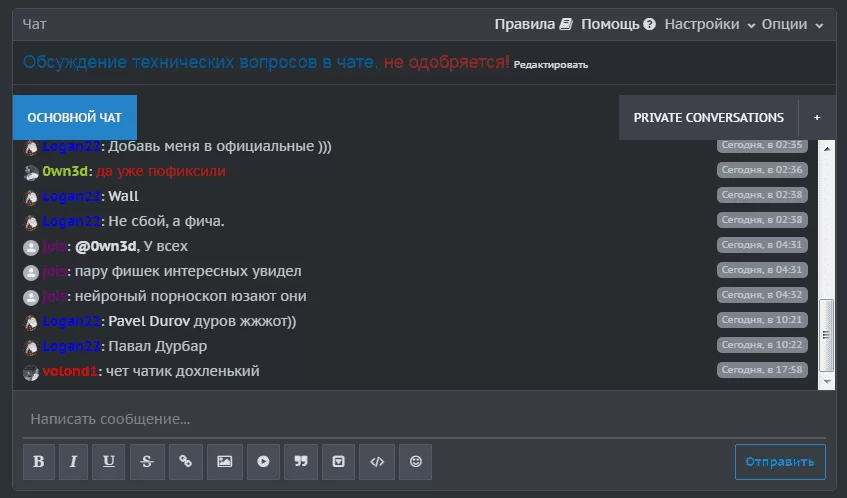This screenshot has width=847, height=498.
Task: Click timestamp Сегодня, в 17:58
Action: [762, 370]
